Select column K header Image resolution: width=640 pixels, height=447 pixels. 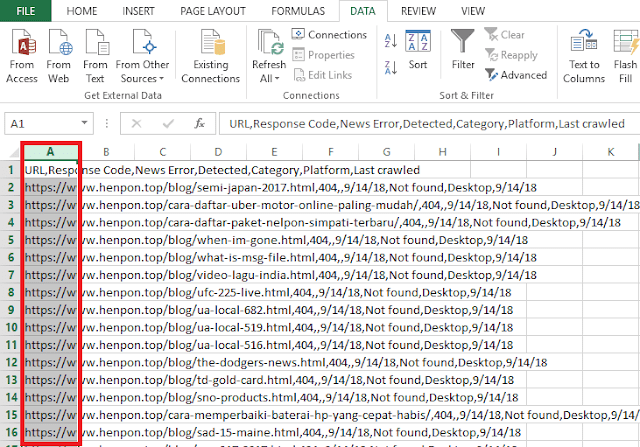[611, 152]
